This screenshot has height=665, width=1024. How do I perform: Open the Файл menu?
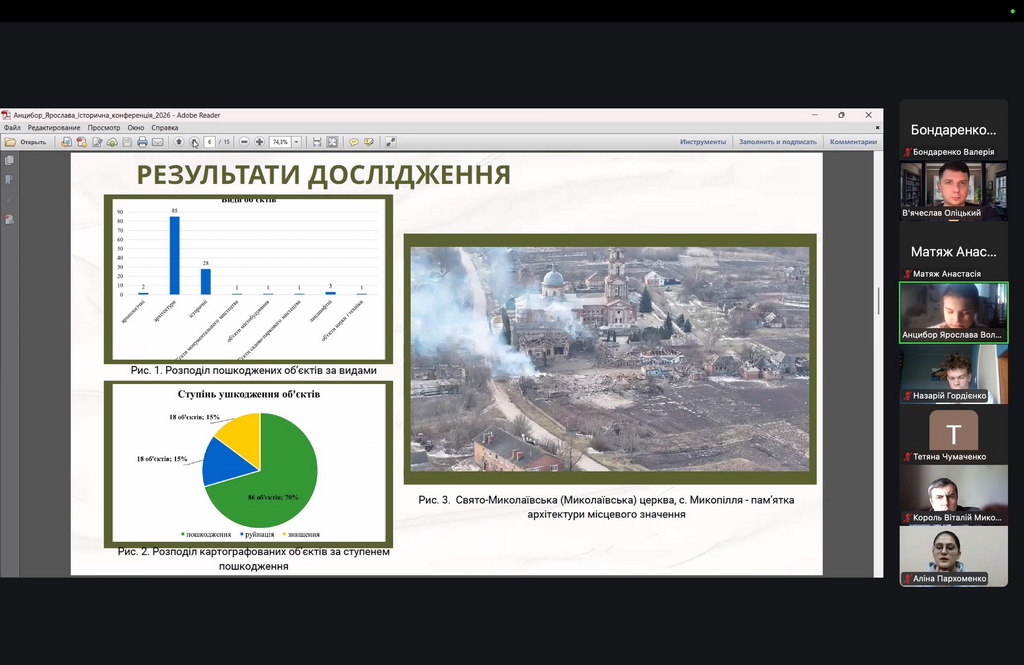[x=12, y=128]
